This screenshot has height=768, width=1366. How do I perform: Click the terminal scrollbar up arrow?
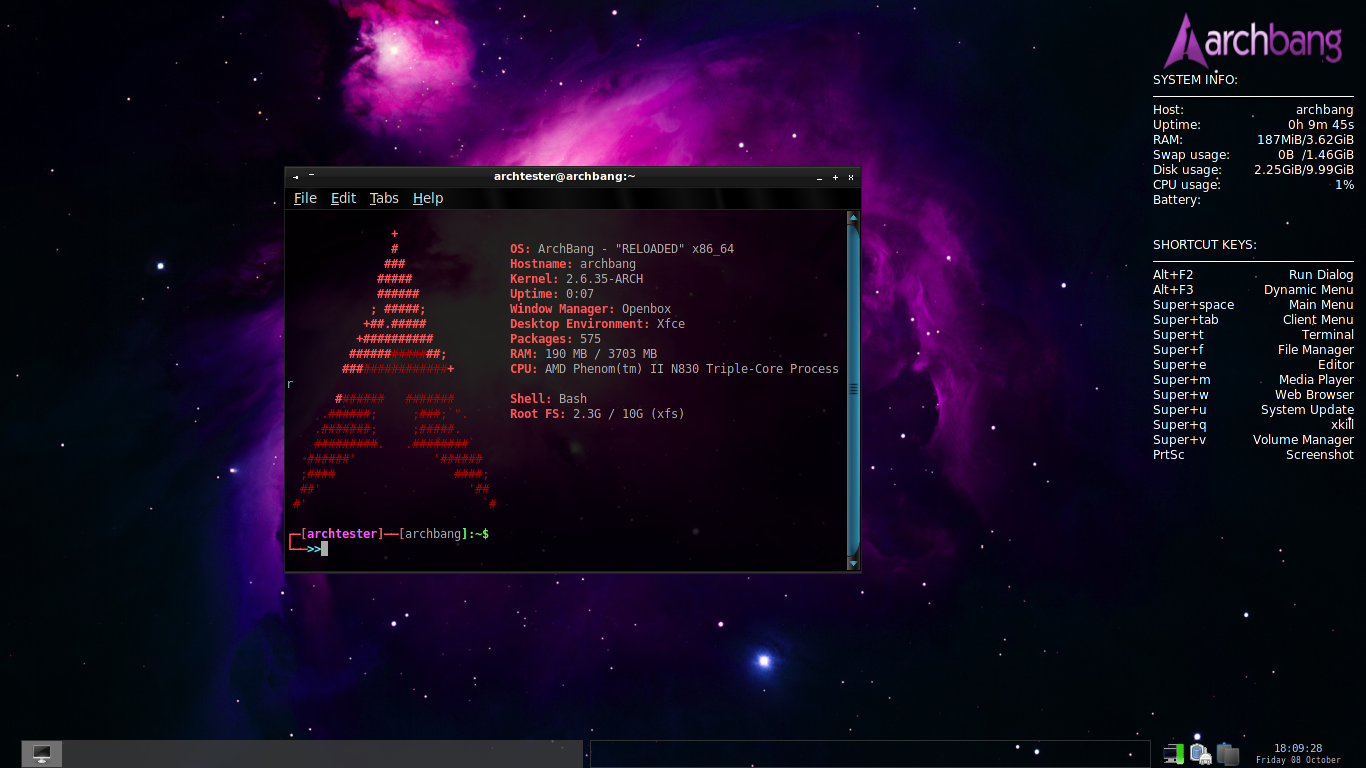click(853, 217)
